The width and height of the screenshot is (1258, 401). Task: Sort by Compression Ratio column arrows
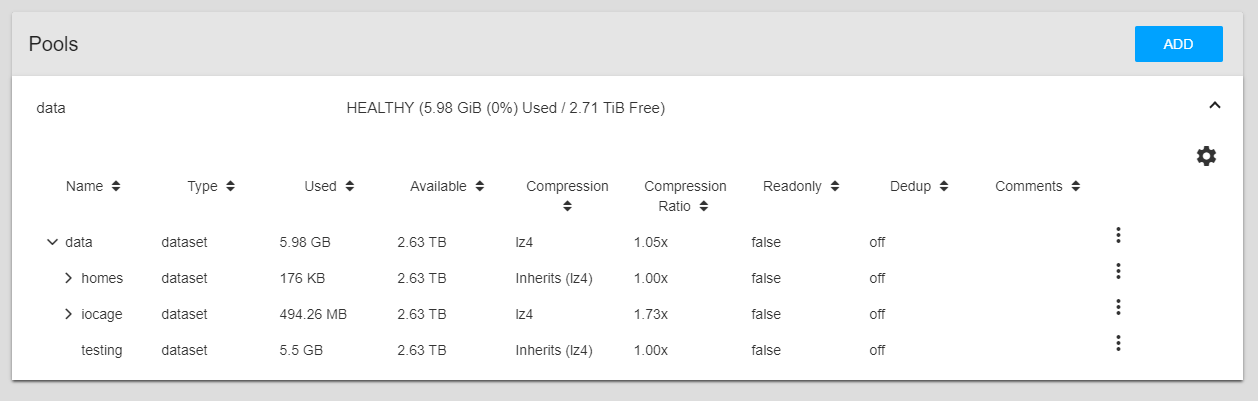pos(704,206)
